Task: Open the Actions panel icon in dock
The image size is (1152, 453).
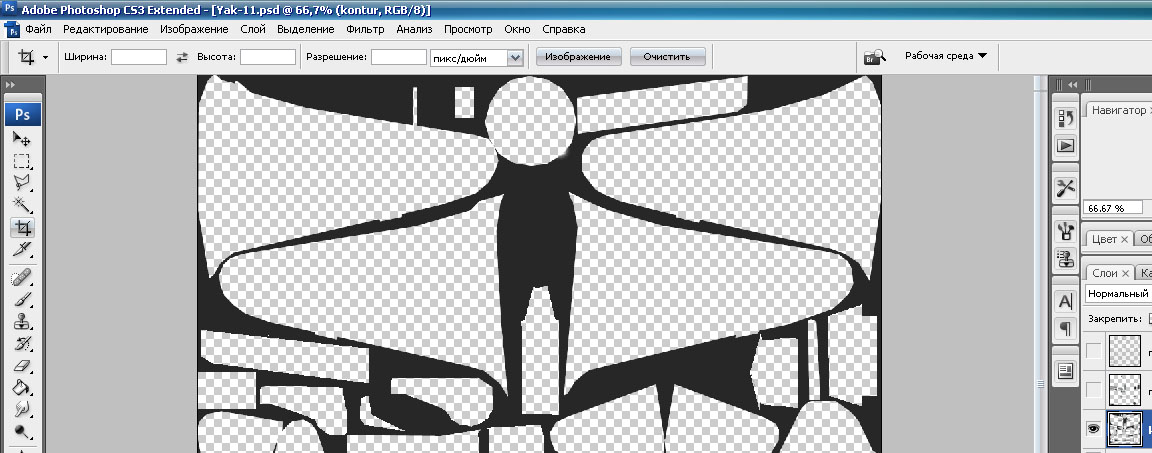Action: pyautogui.click(x=1065, y=145)
